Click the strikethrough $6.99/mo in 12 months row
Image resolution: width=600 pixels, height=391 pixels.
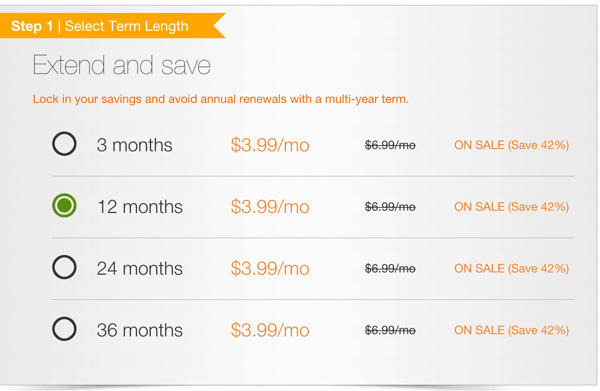tap(390, 207)
